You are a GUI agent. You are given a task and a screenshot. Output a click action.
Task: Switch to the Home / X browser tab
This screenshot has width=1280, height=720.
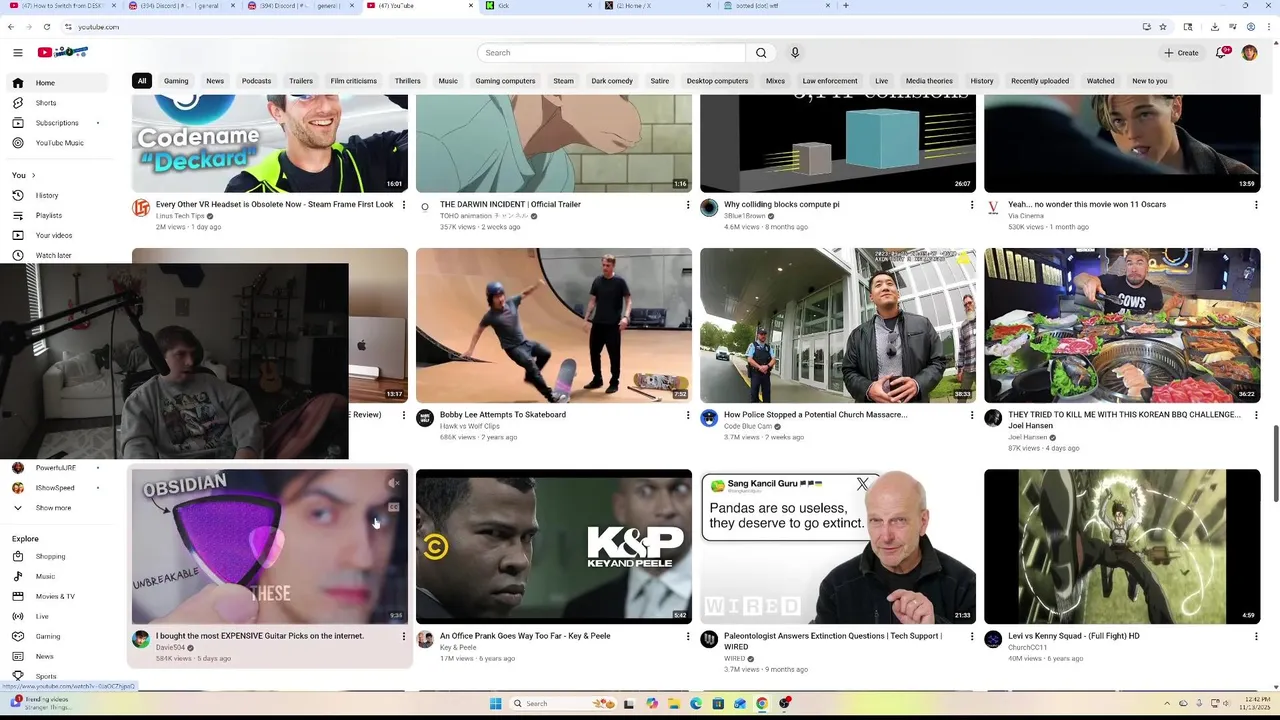(x=657, y=6)
